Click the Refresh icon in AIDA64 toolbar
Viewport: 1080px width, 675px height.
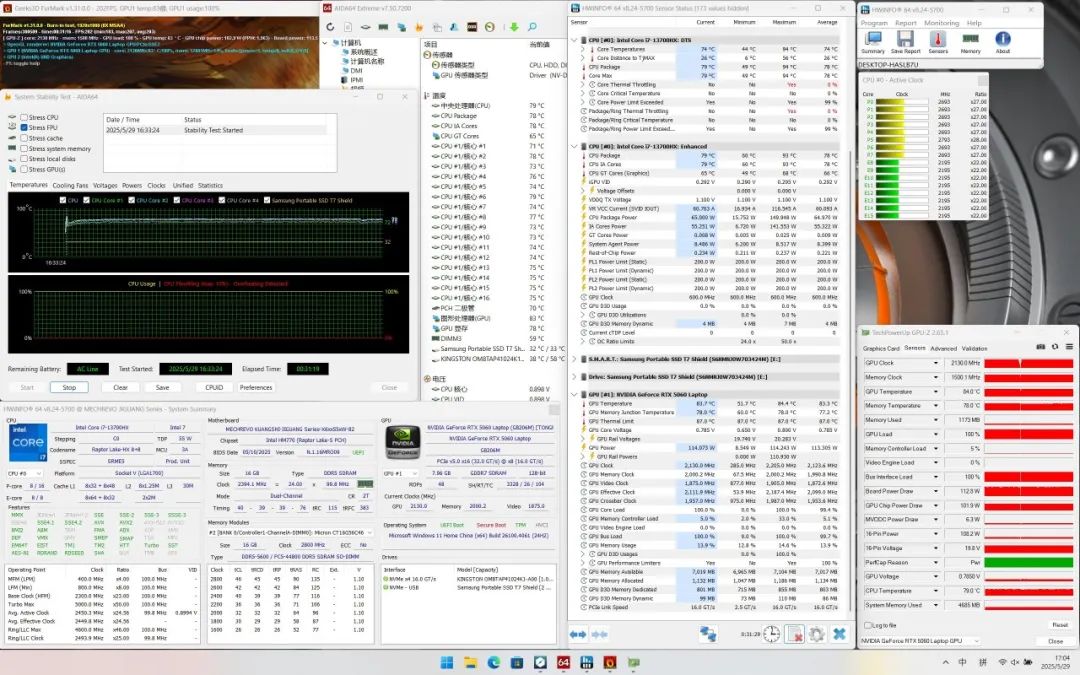tap(331, 27)
